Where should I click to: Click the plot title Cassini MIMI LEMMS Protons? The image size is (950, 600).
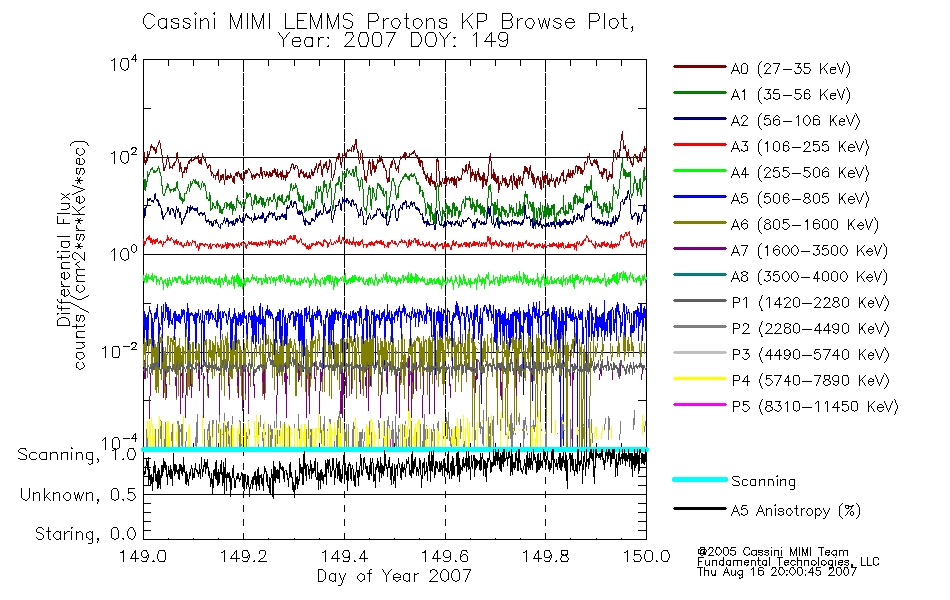(388, 22)
